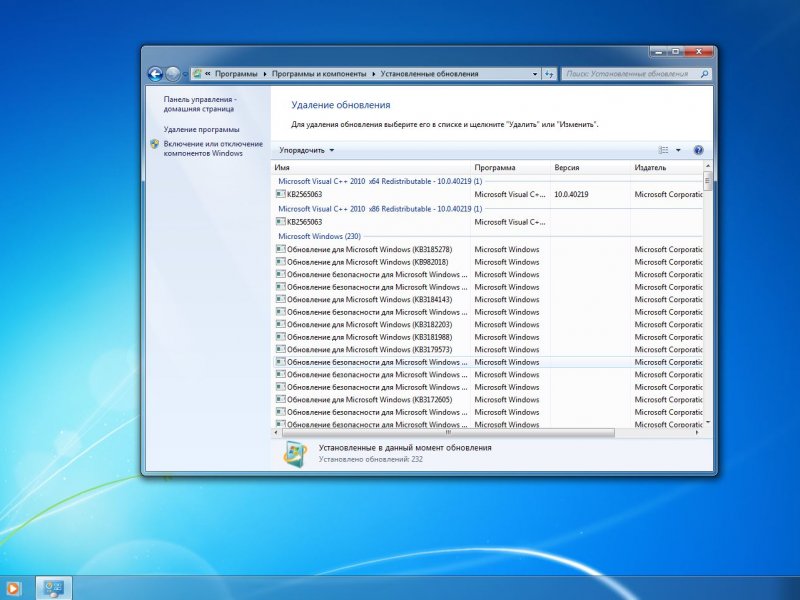Click the vertical scrollbar up arrow

click(x=707, y=166)
